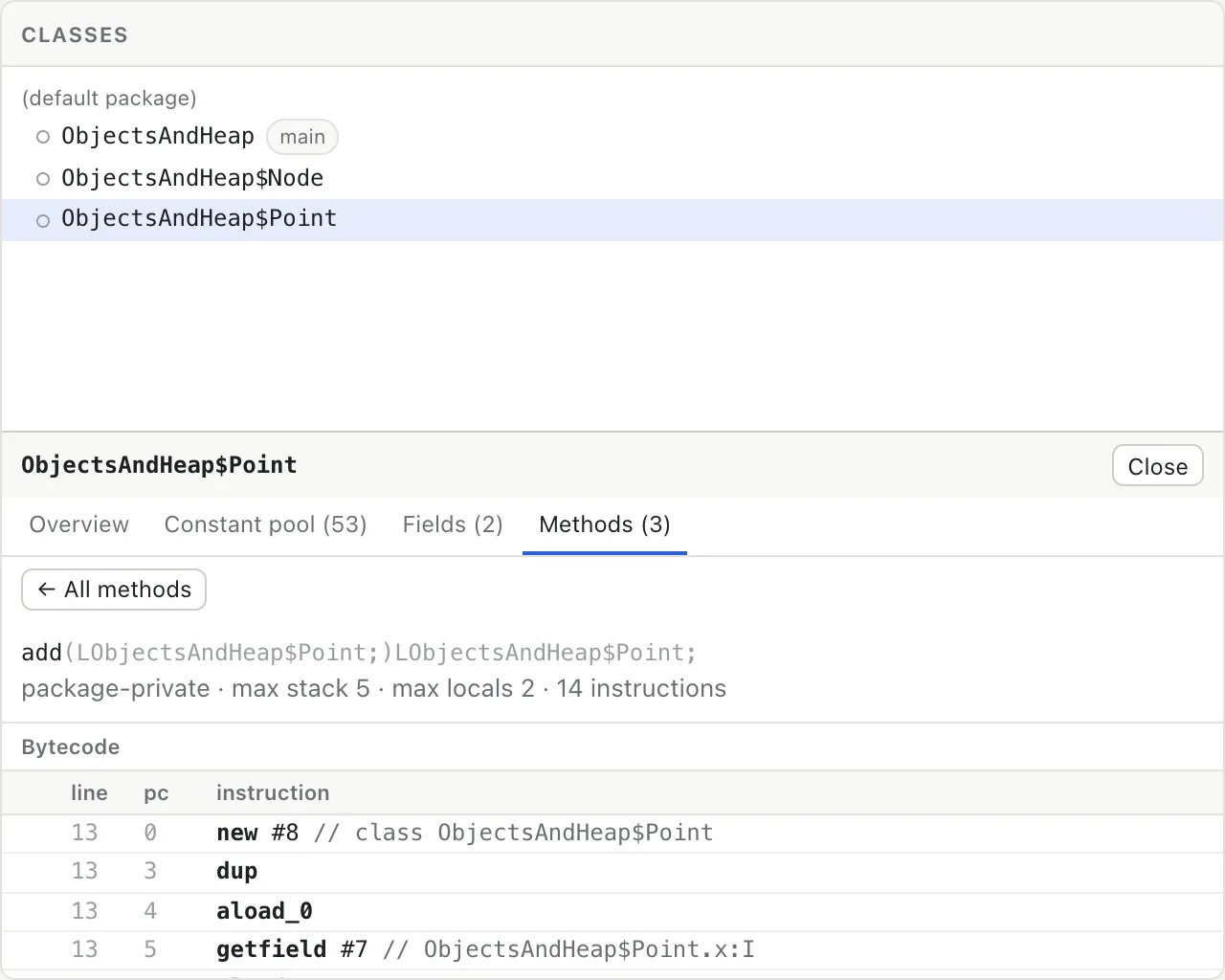Screen dimensions: 1225x980
Task: Open the Constant pool (53) tab
Action: click(265, 524)
